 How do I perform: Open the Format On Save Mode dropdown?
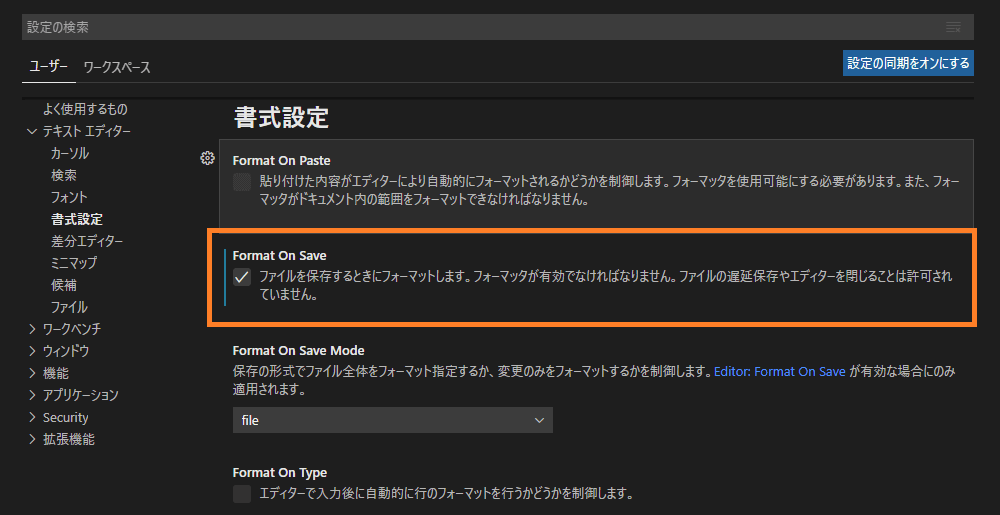392,421
